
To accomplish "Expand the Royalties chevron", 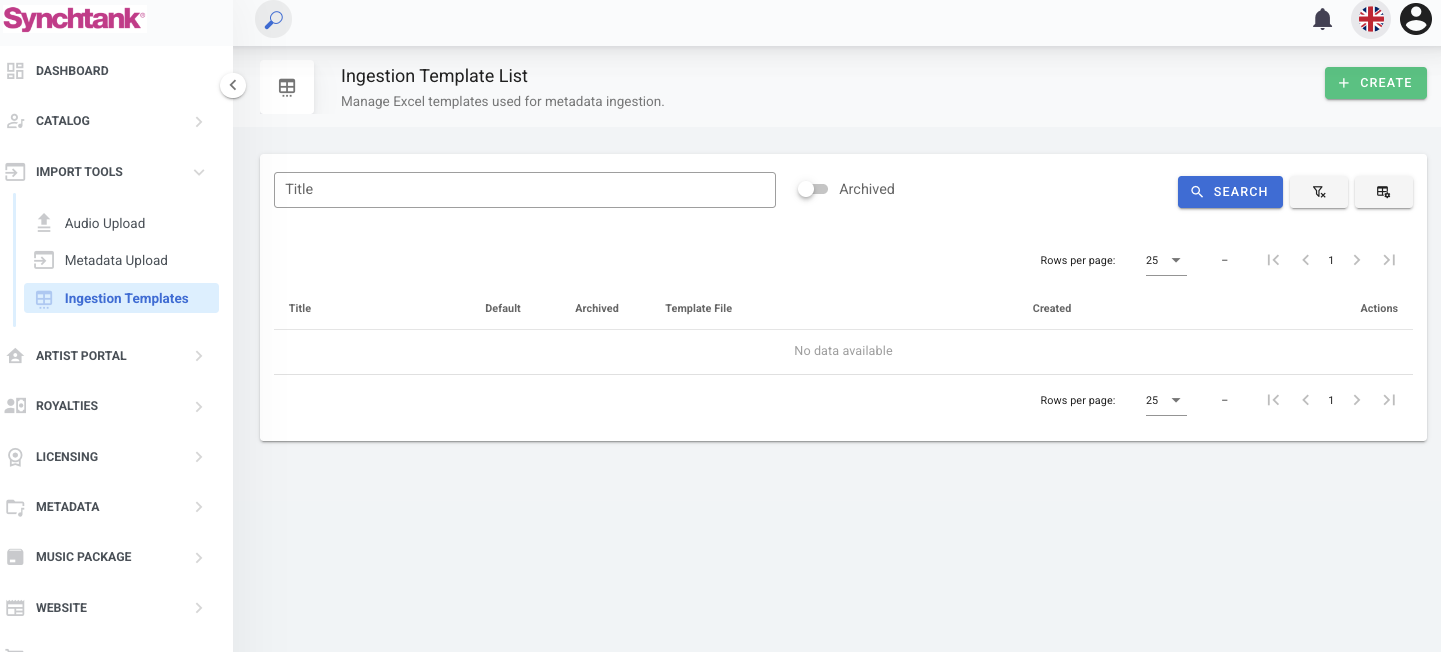I will [199, 407].
